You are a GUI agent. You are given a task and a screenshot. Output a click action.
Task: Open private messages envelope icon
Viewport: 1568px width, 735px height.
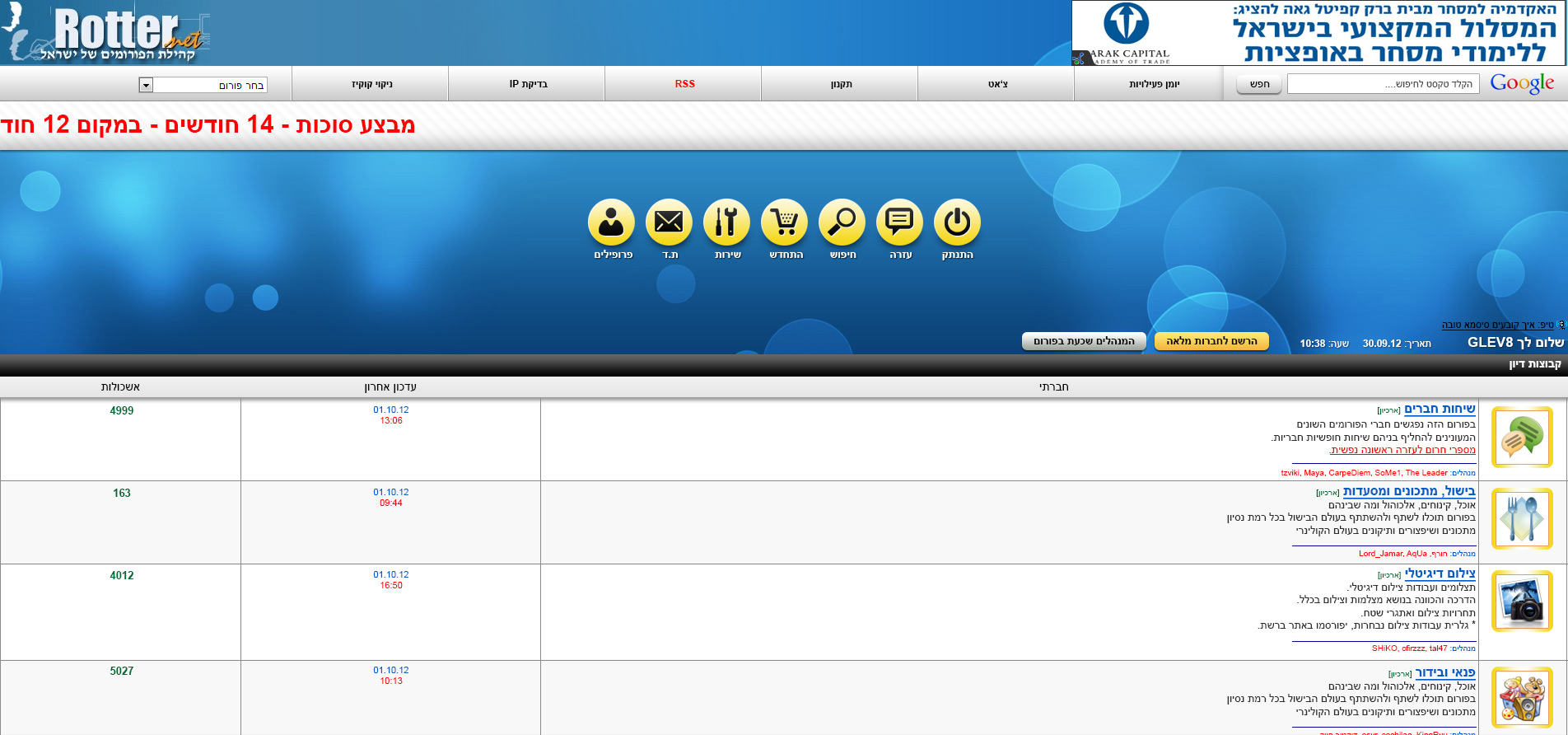669,222
